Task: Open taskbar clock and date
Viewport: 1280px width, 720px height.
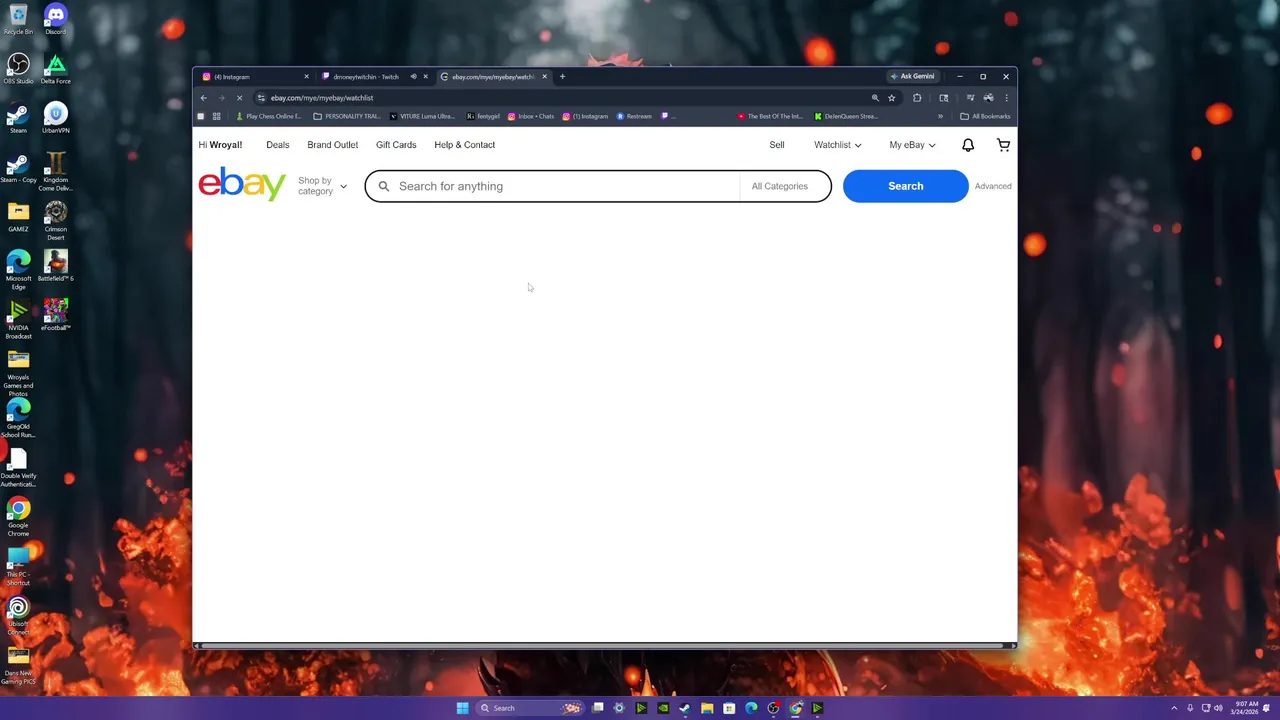Action: tap(1244, 708)
